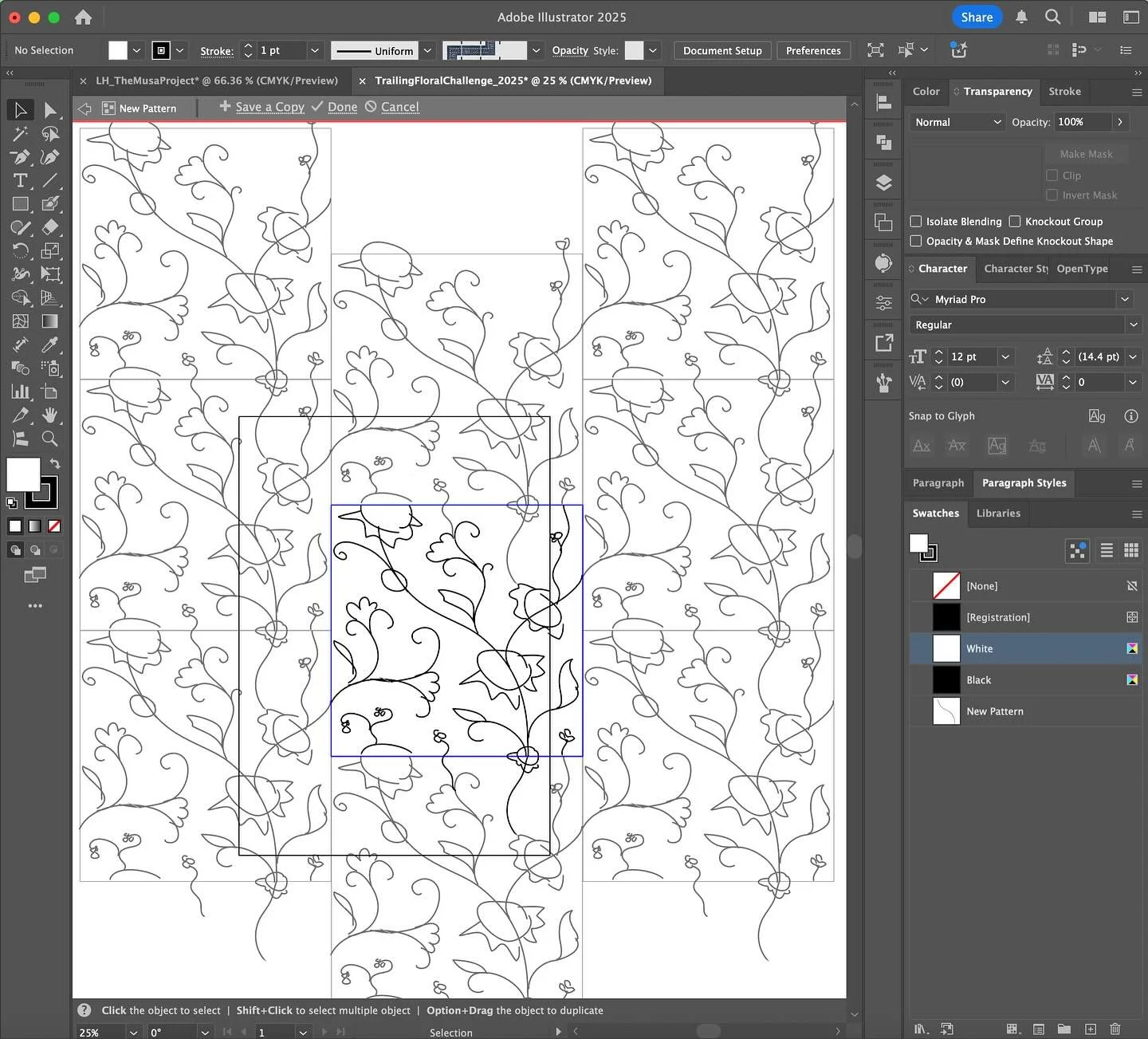The width and height of the screenshot is (1148, 1039).
Task: Select the Scale tool
Action: (50, 250)
